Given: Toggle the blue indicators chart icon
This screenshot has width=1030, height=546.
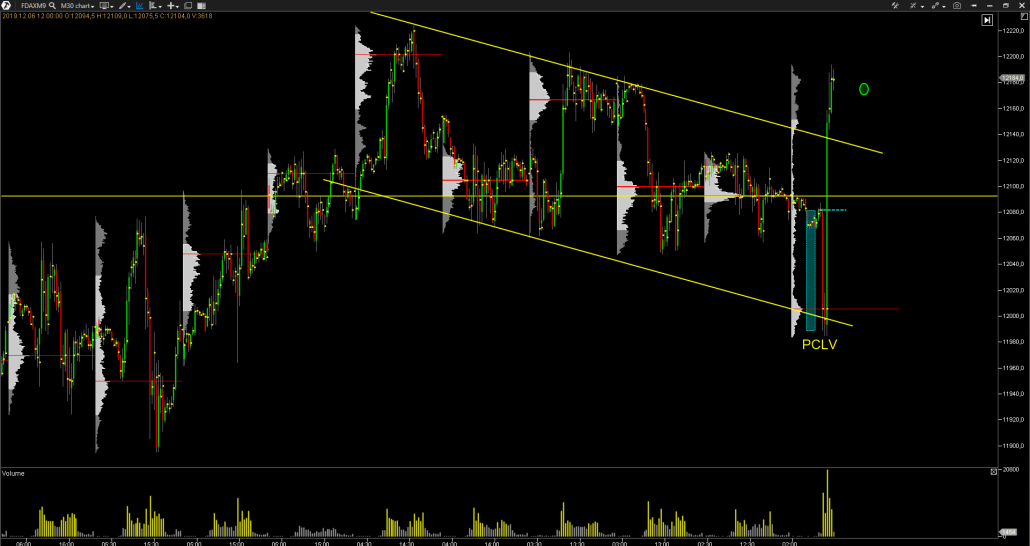Looking at the screenshot, I should pyautogui.click(x=139, y=6).
